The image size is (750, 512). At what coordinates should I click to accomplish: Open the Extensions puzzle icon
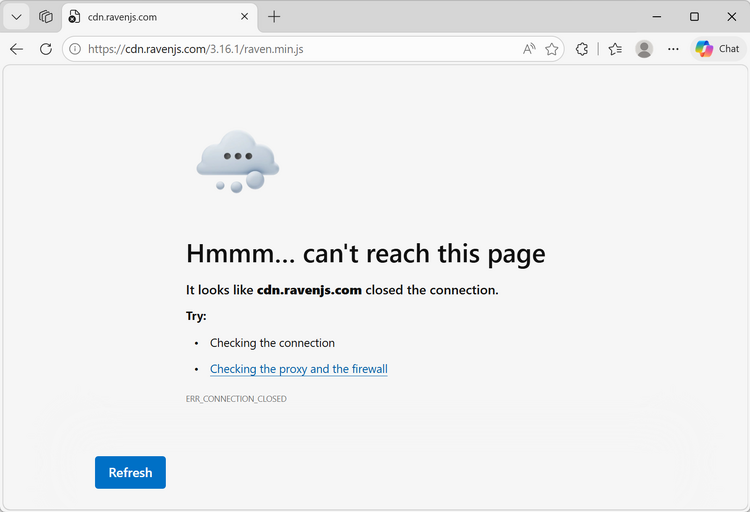pyautogui.click(x=582, y=49)
